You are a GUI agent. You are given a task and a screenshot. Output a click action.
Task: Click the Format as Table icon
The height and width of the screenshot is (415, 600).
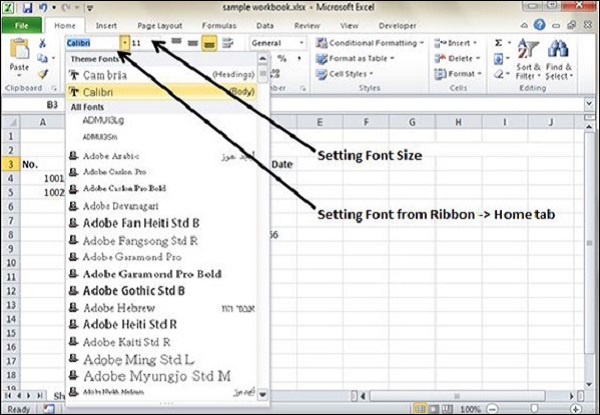coord(321,59)
